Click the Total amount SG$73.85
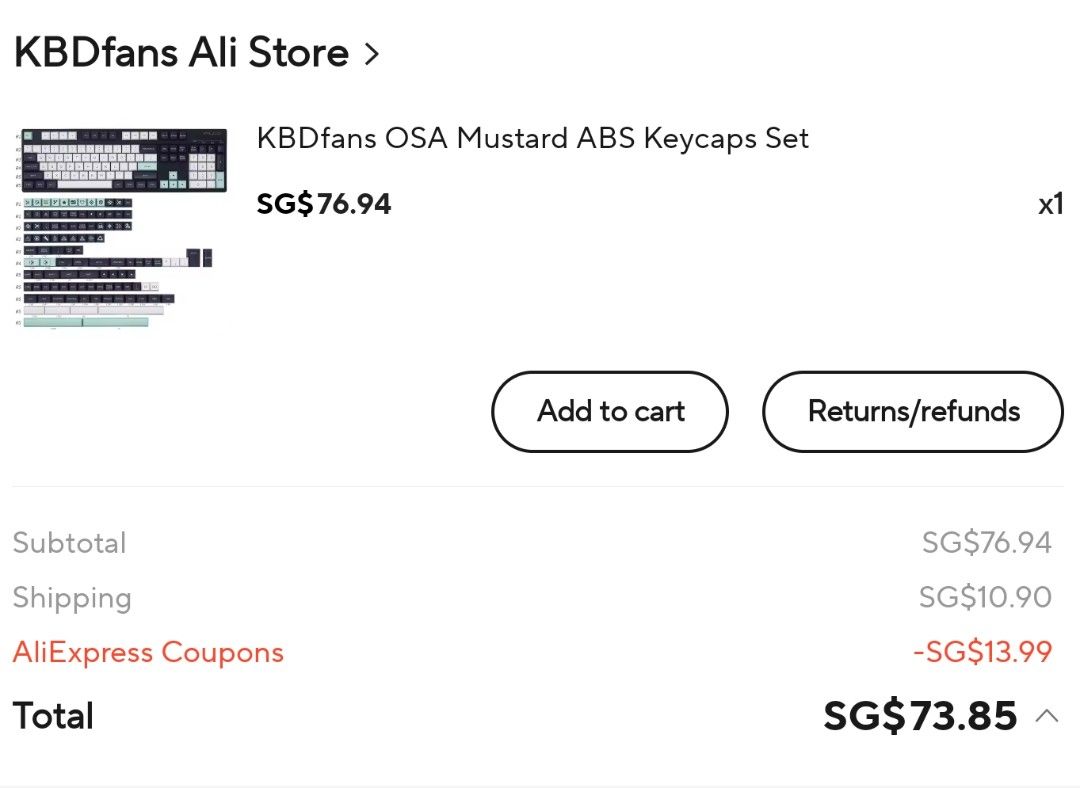The image size is (1080, 788). pyautogui.click(x=919, y=715)
